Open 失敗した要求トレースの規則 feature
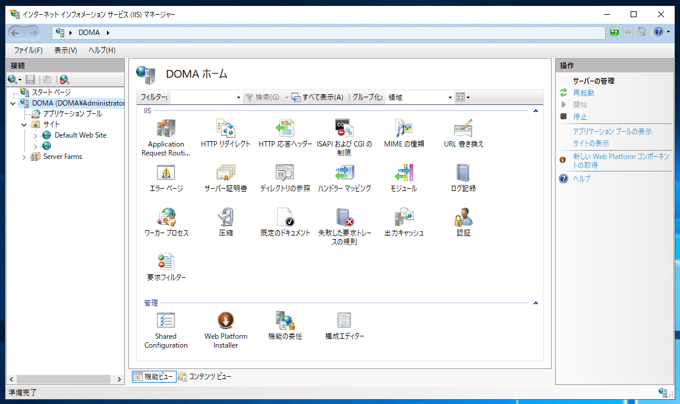The width and height of the screenshot is (680, 404). click(344, 227)
